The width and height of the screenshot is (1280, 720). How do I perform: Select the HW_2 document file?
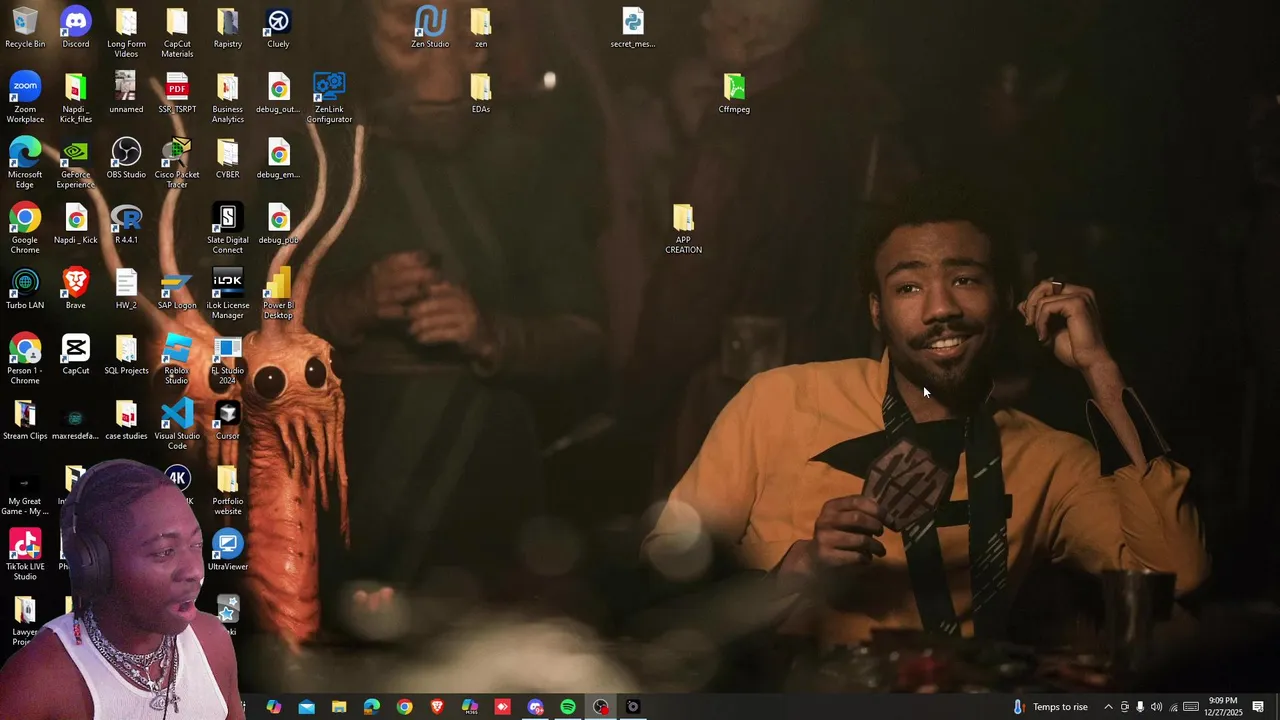pyautogui.click(x=126, y=289)
